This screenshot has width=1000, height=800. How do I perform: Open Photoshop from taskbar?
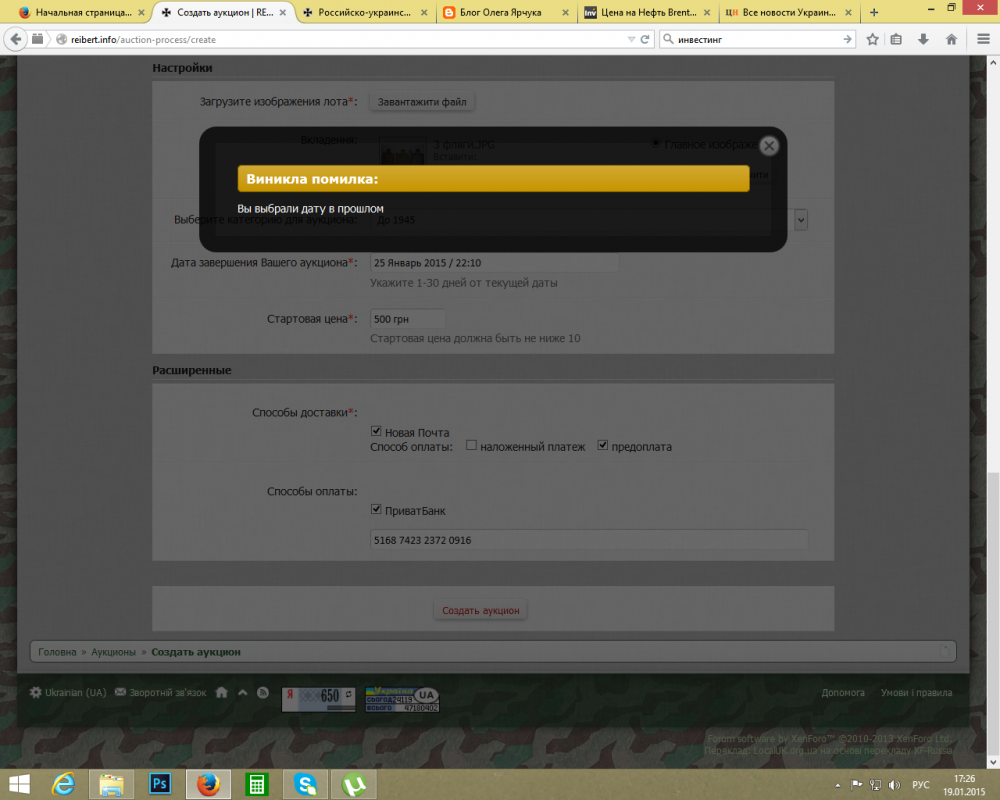tap(159, 785)
